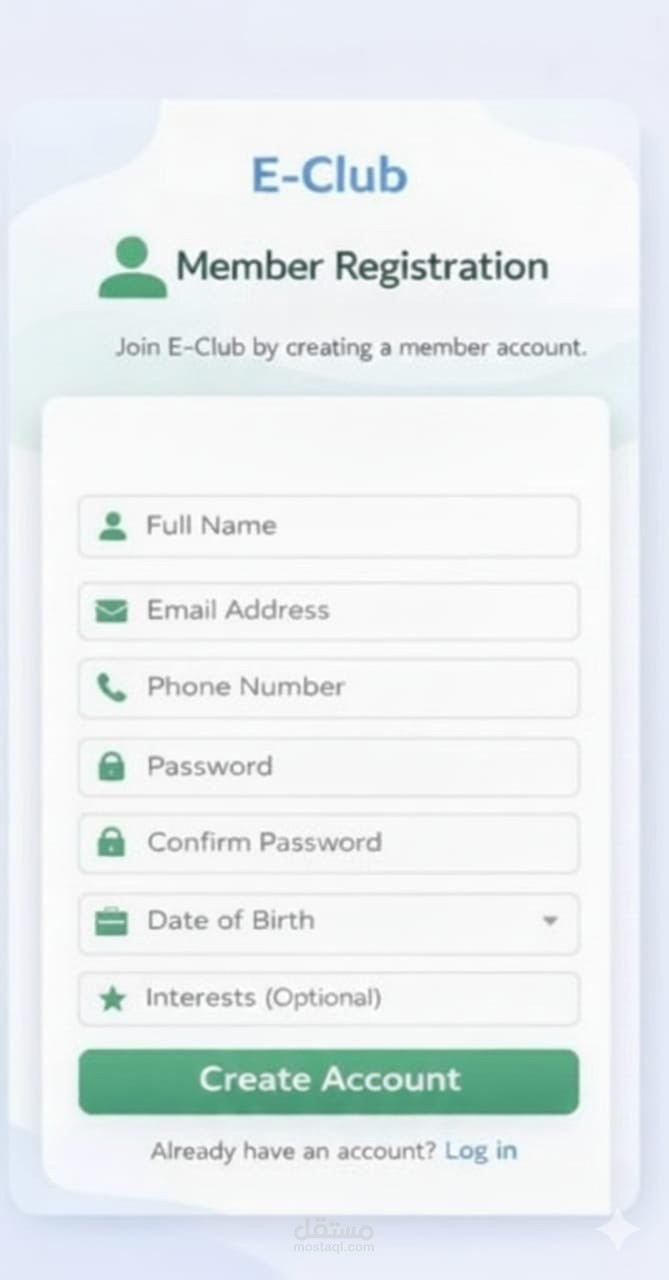Click the Member Registration heading
The height and width of the screenshot is (1280, 669).
pos(362,266)
